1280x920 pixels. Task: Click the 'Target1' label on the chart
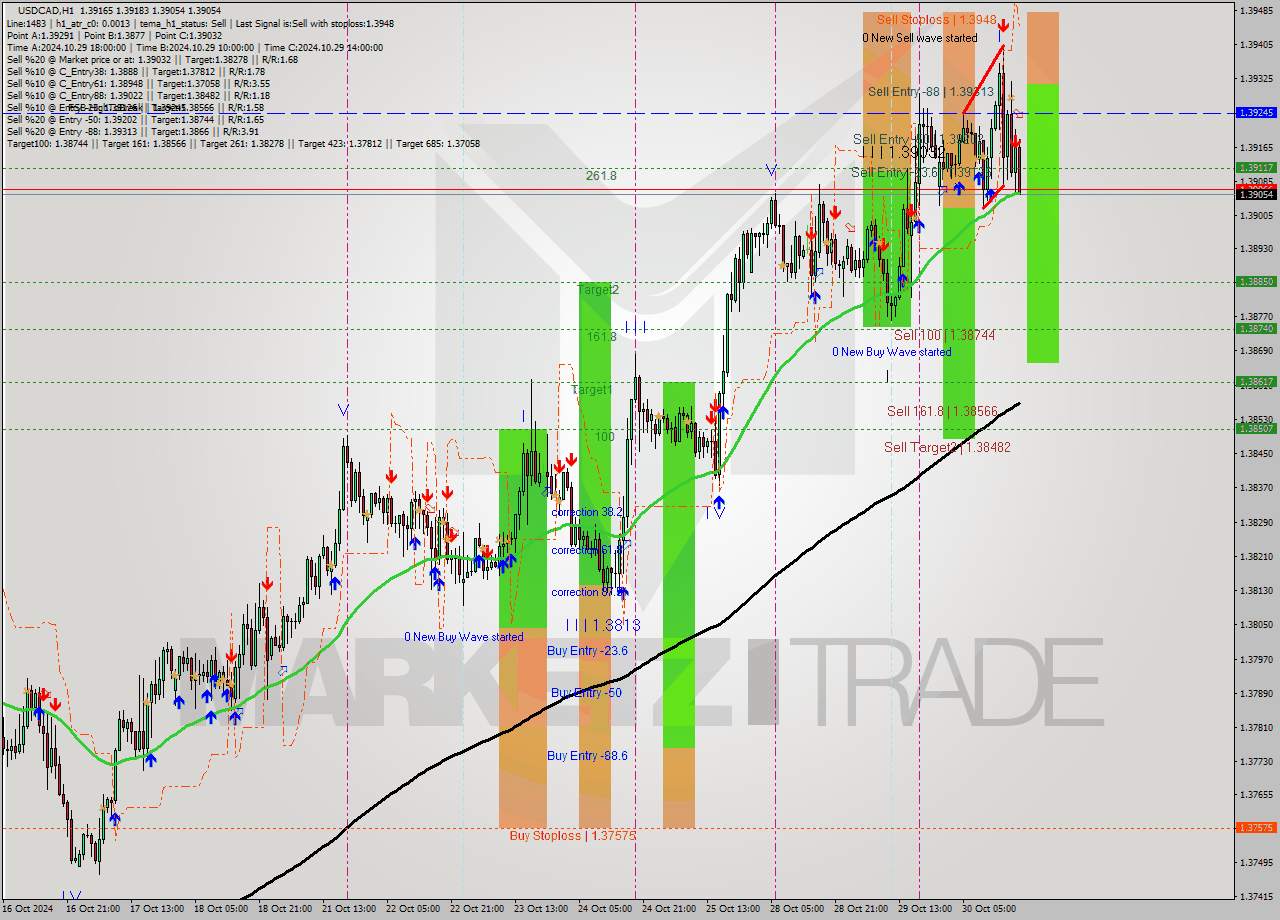point(592,389)
